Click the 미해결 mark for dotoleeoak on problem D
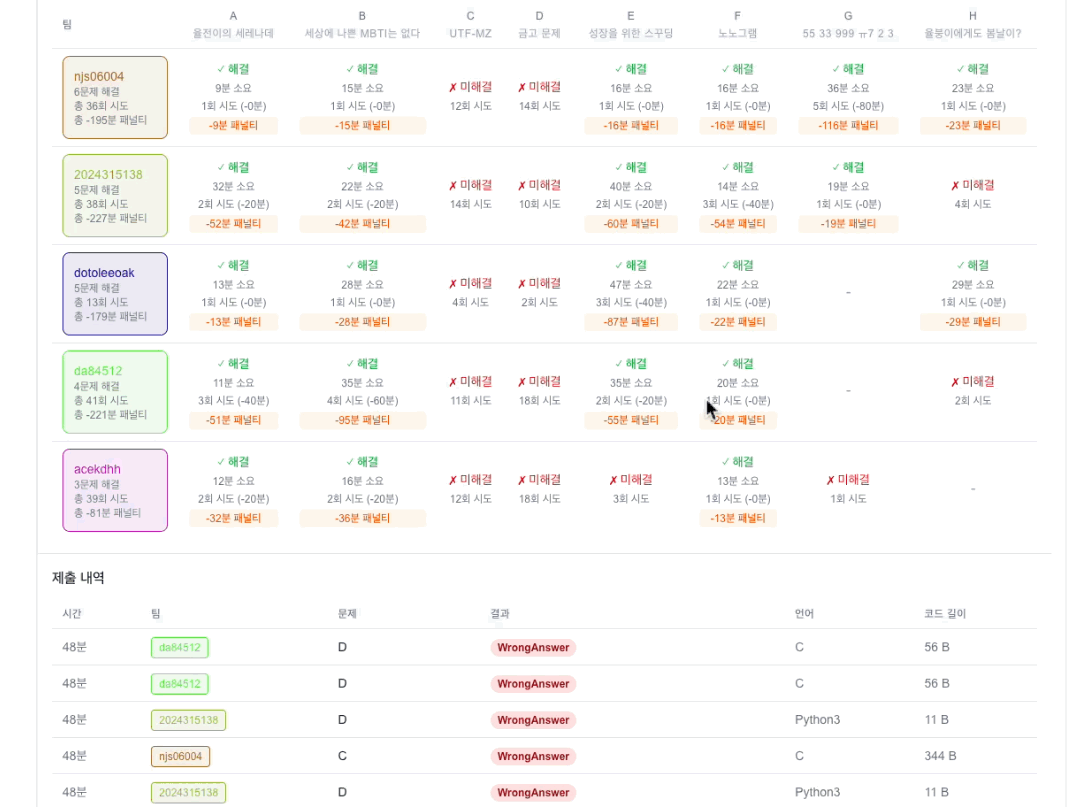 539,283
